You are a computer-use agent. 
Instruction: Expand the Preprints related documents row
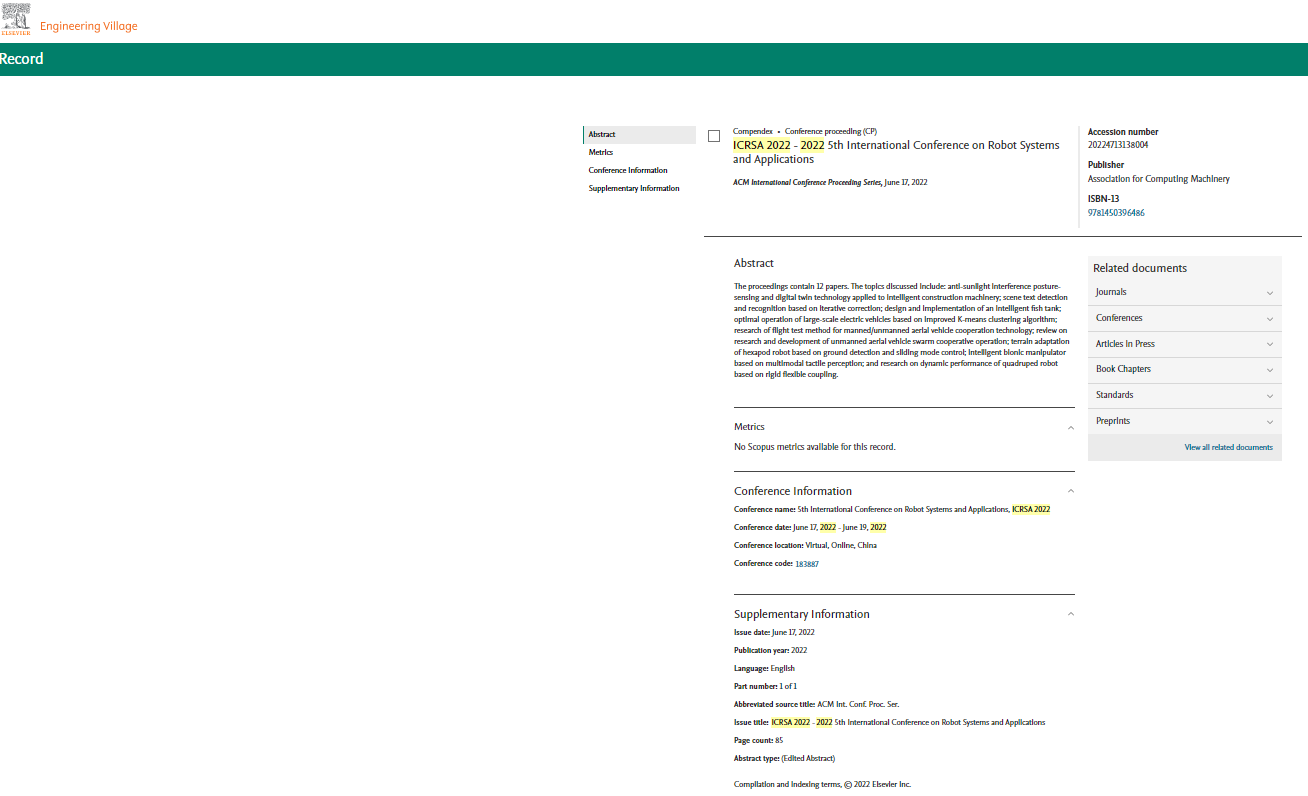click(x=1185, y=421)
